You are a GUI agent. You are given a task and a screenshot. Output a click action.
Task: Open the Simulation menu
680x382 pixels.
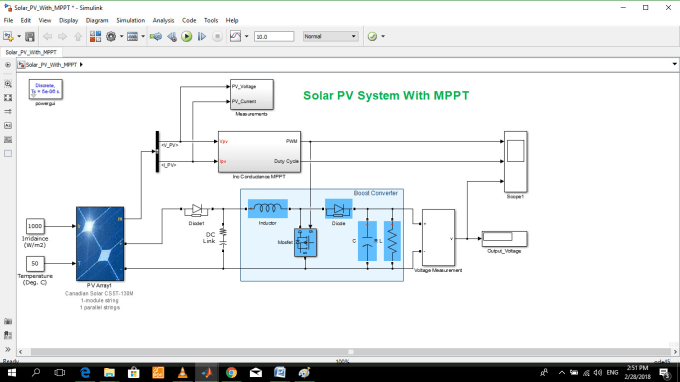tap(131, 20)
